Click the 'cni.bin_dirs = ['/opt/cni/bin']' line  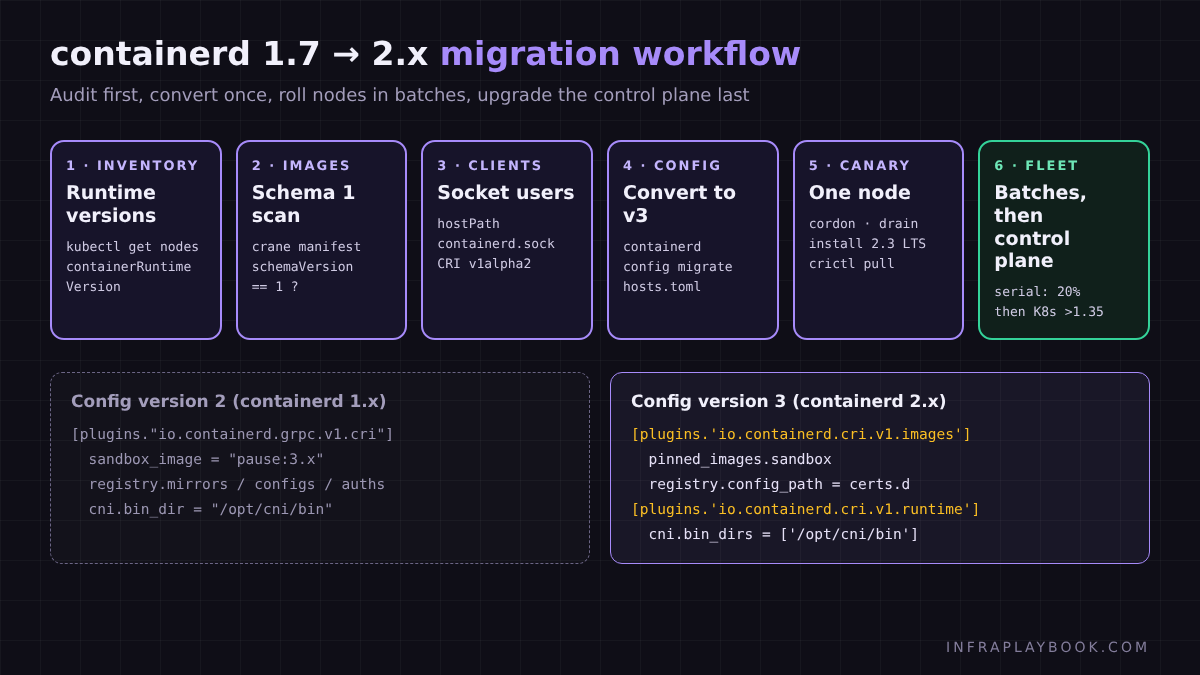[x=783, y=534]
